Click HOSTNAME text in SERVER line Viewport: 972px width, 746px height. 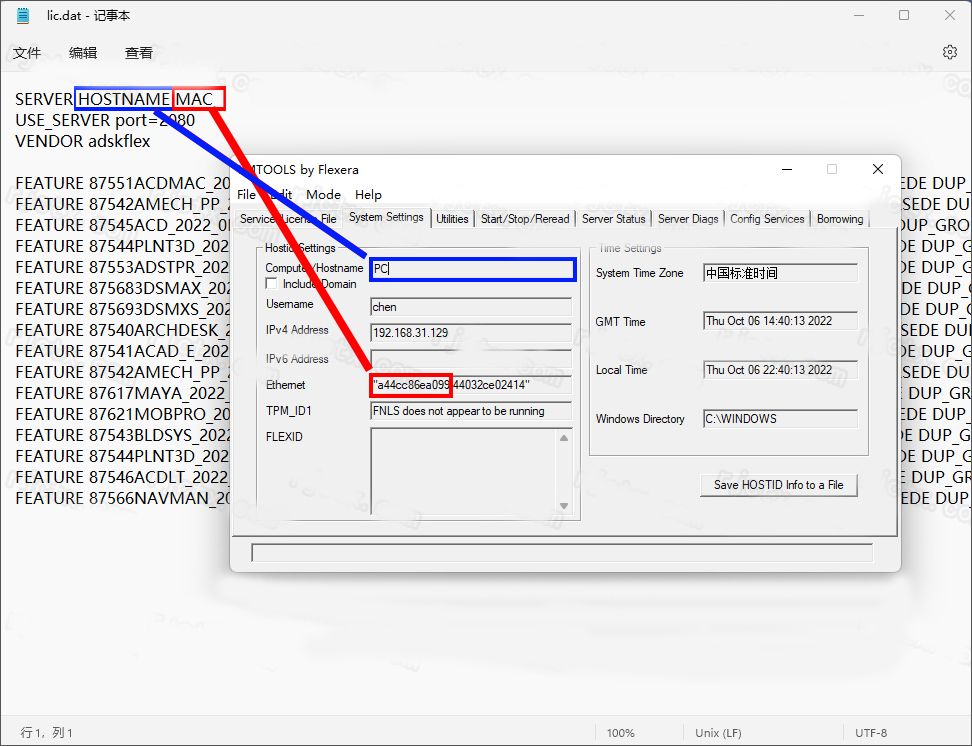tap(124, 99)
